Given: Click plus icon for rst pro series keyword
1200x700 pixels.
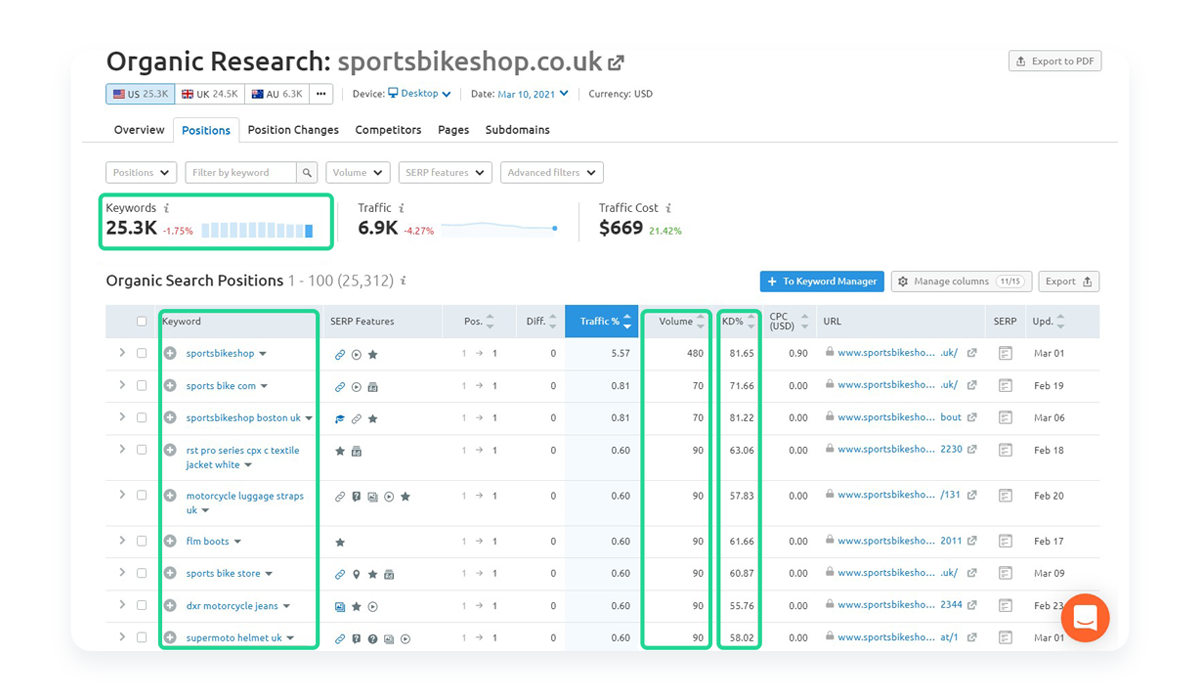Looking at the screenshot, I should click(170, 450).
